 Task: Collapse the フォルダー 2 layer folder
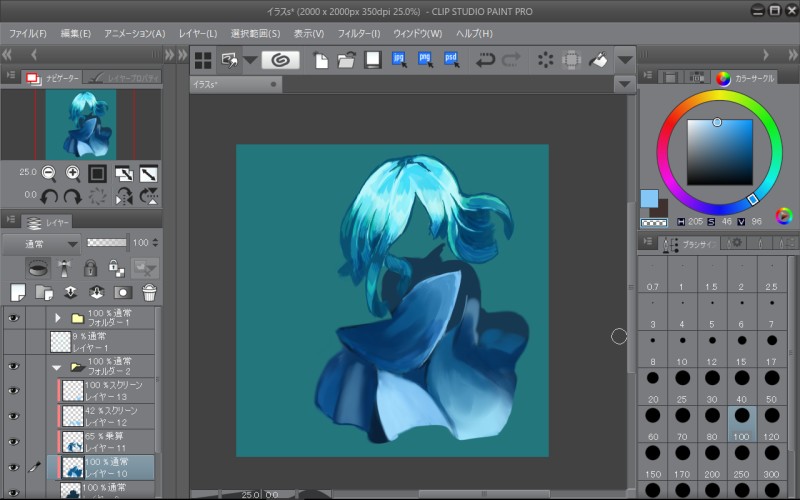(58, 367)
